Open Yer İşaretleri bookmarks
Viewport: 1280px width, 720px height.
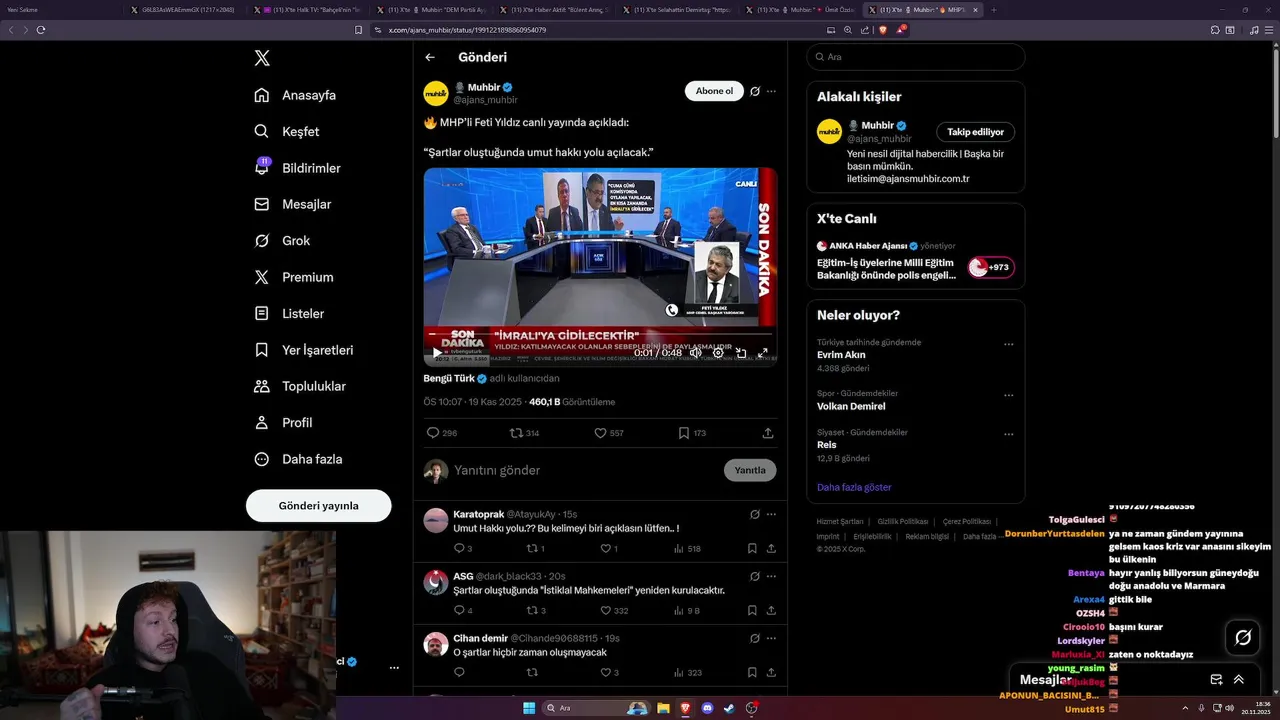[303, 350]
